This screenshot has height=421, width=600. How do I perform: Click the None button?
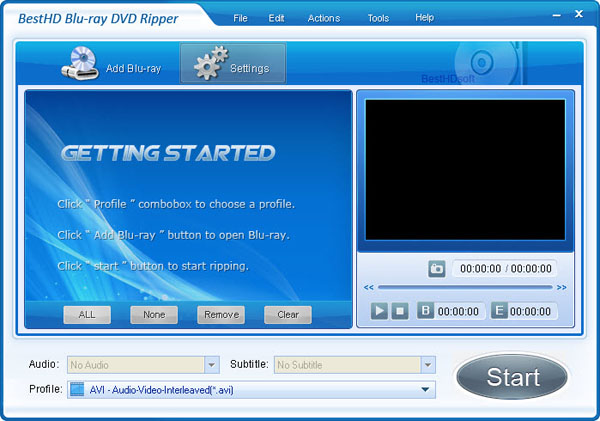click(154, 315)
